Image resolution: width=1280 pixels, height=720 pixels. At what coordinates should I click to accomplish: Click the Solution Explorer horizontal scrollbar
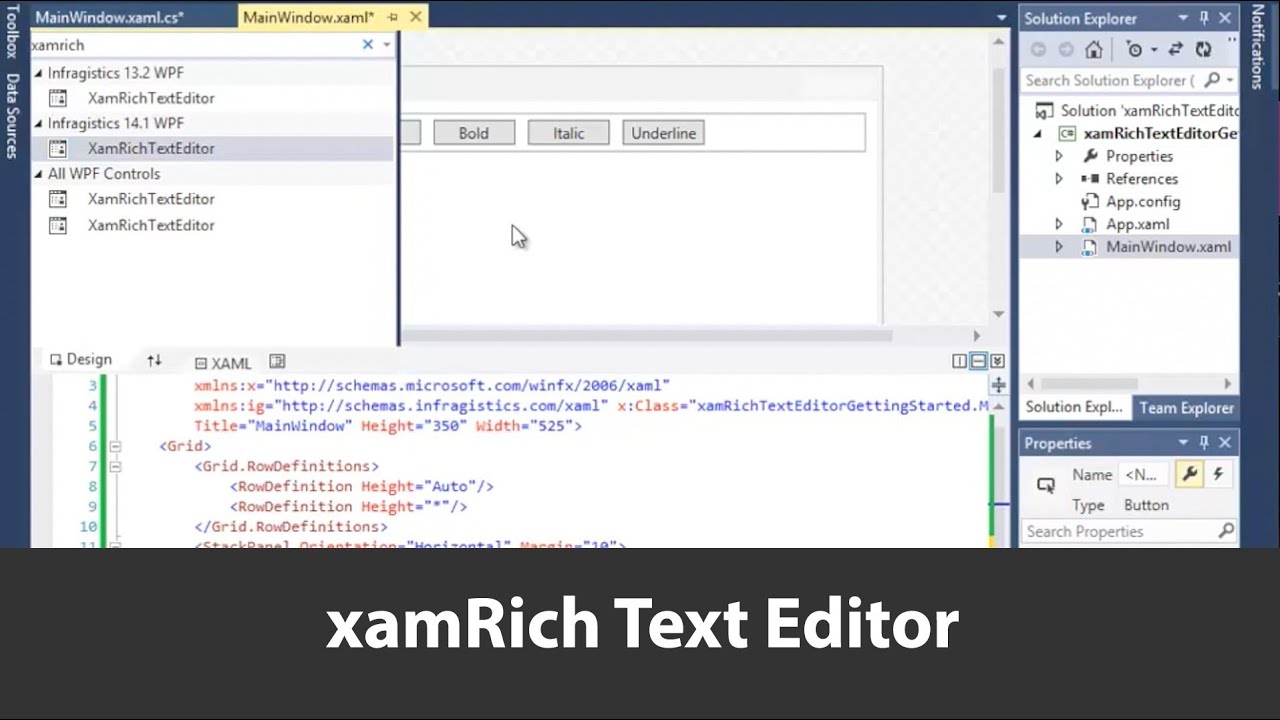(1091, 383)
